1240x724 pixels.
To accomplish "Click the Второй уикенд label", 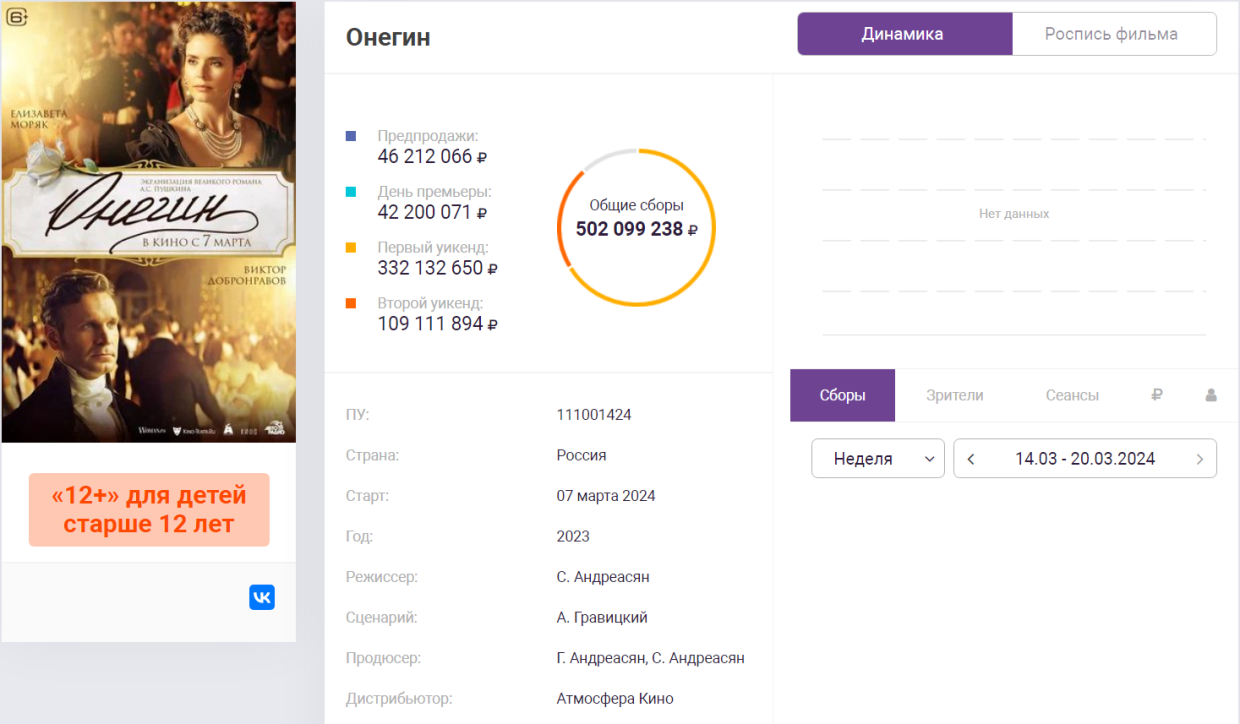I will tap(431, 303).
